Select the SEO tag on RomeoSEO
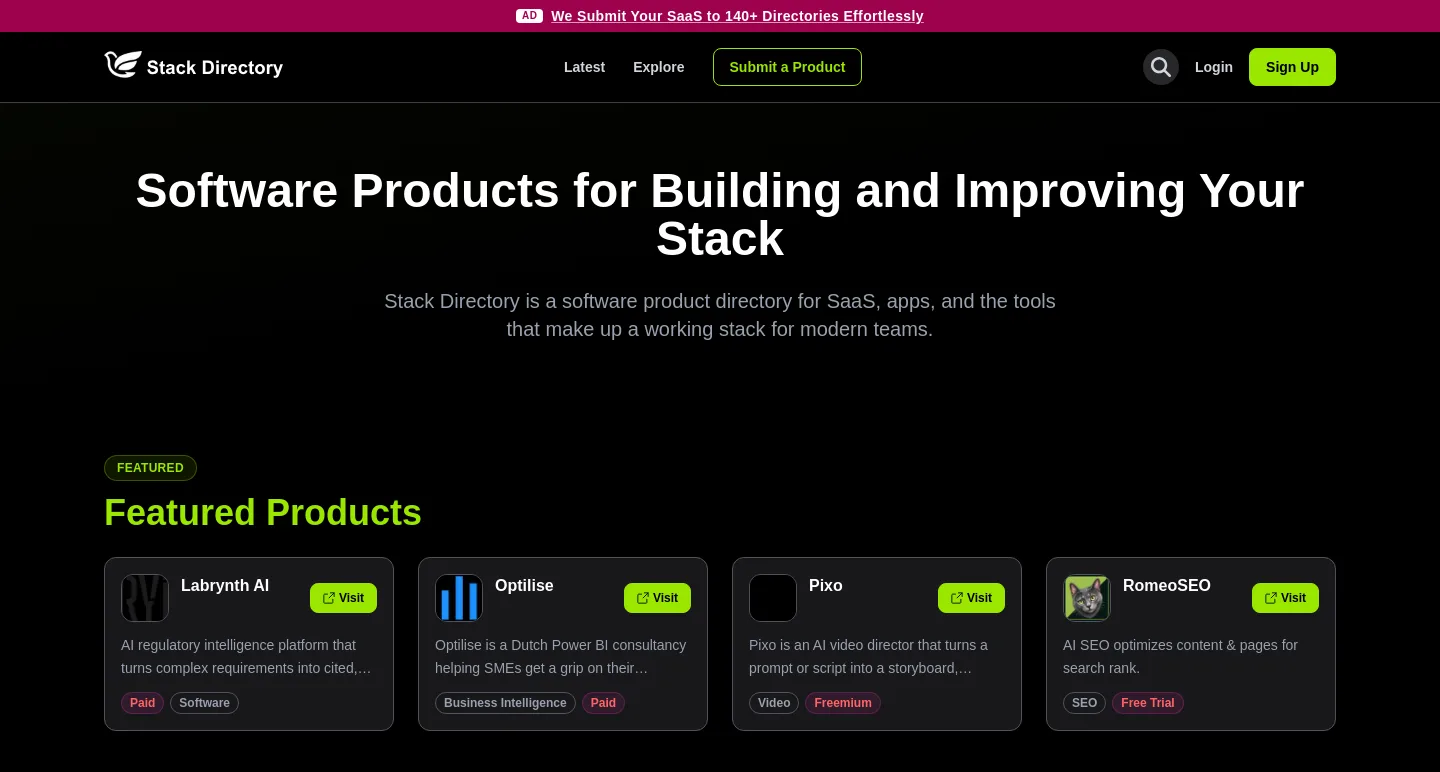This screenshot has width=1440, height=772. pyautogui.click(x=1084, y=703)
